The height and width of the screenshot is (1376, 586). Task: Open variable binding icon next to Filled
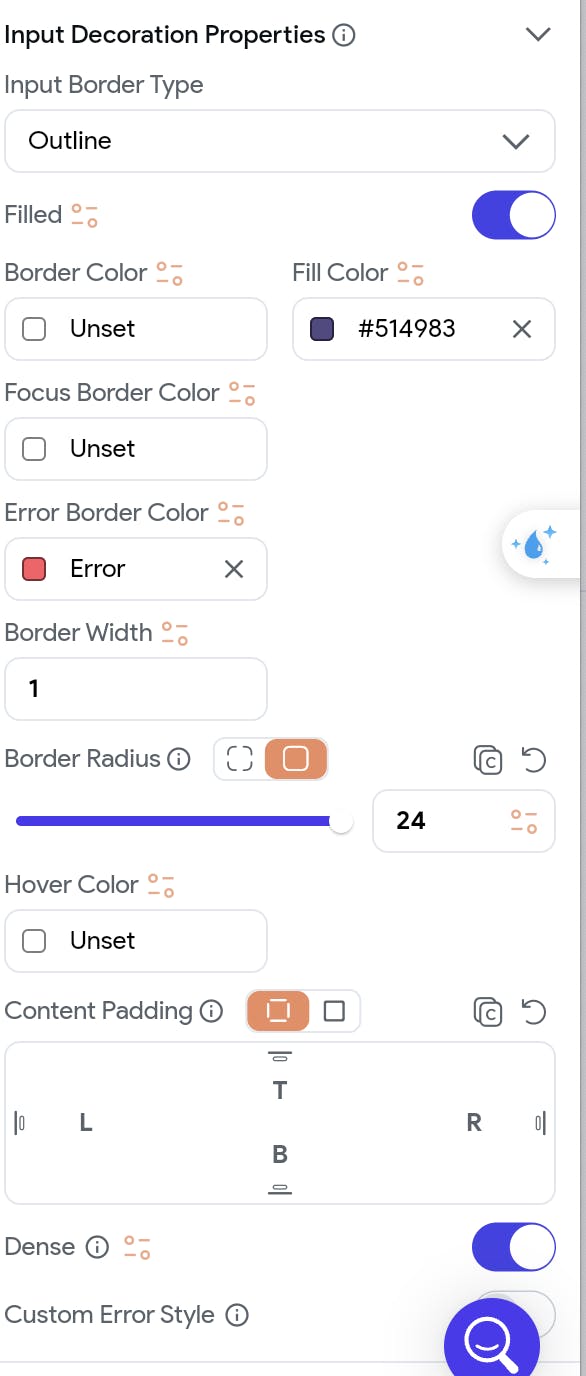(85, 215)
